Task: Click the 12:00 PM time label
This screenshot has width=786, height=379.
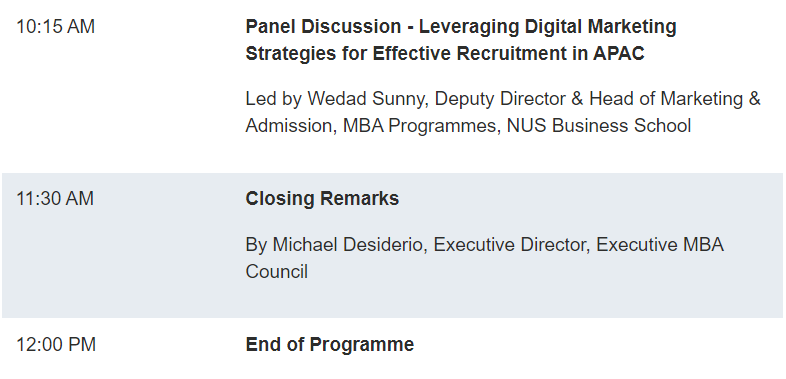Action: click(x=56, y=345)
